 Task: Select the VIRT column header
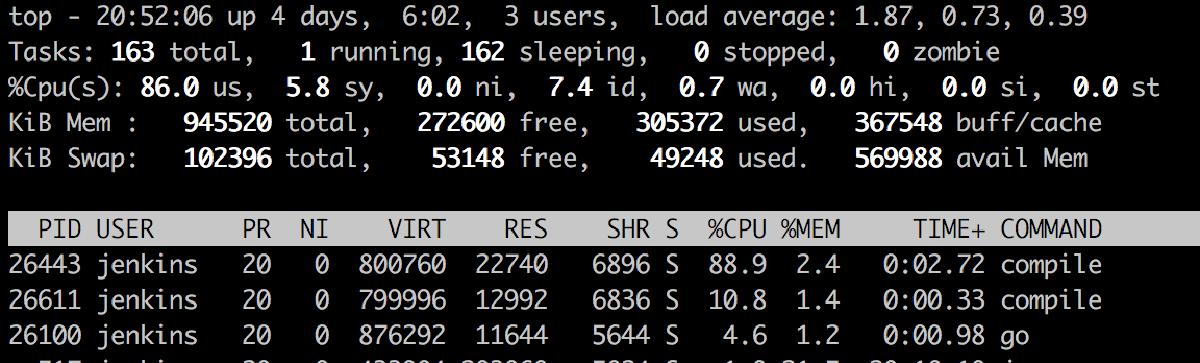coord(416,229)
